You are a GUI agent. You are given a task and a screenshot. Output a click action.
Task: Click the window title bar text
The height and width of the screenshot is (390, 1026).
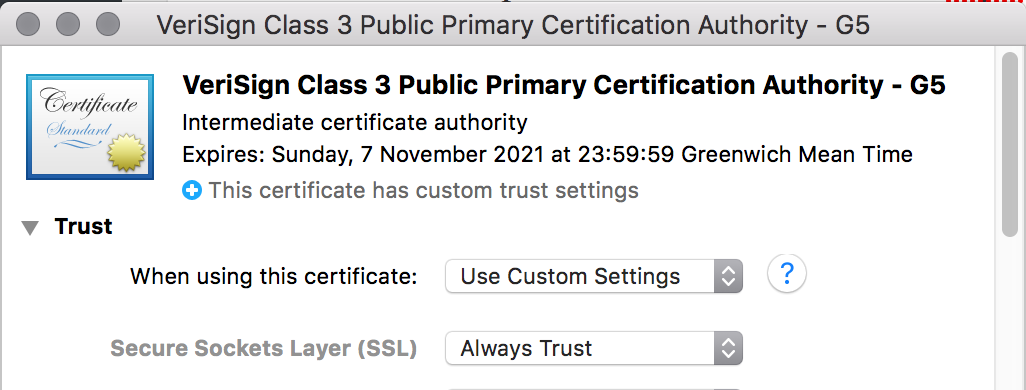click(514, 25)
